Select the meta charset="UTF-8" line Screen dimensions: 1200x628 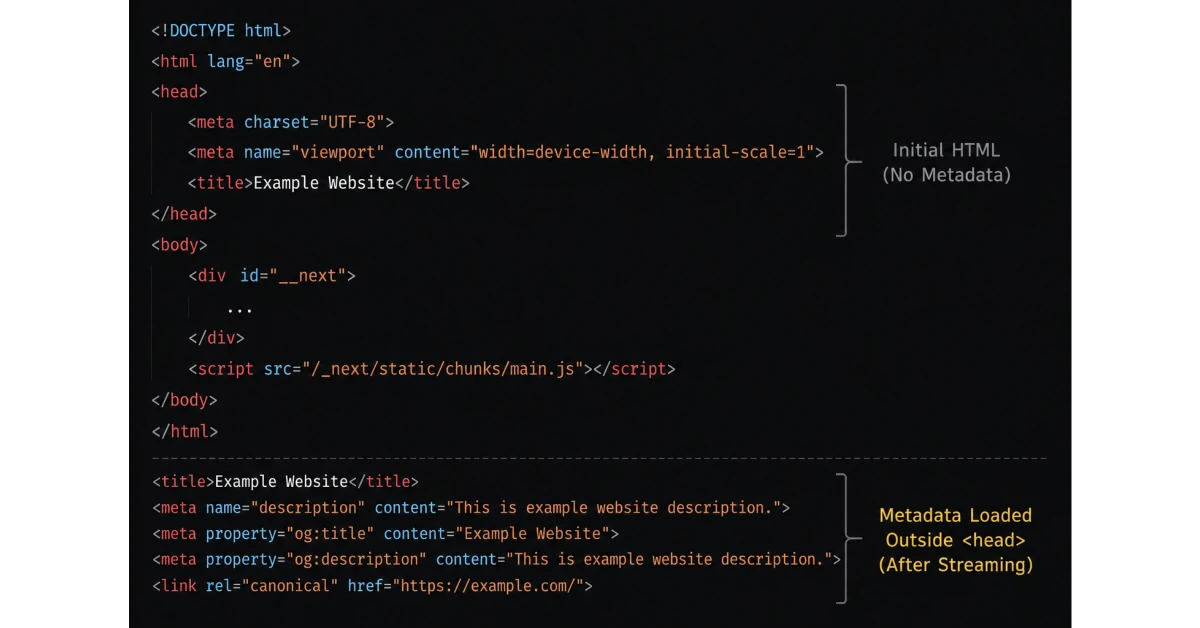click(x=291, y=122)
